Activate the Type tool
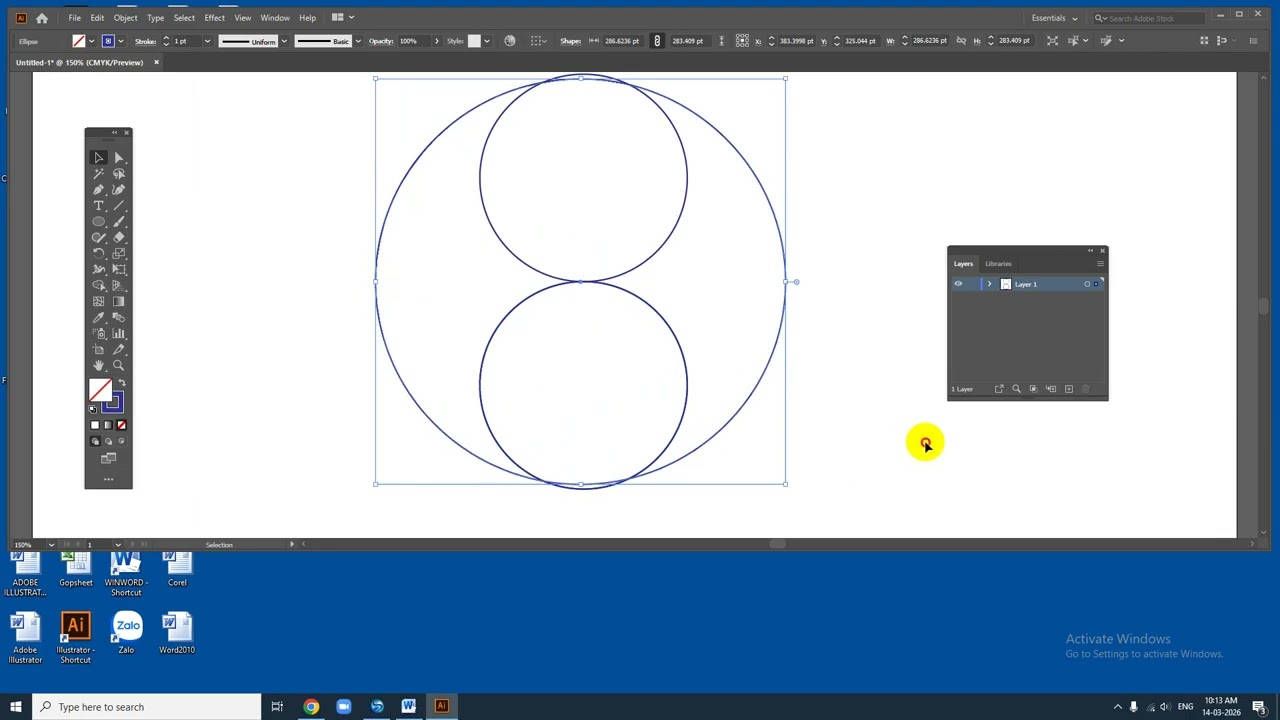Image resolution: width=1280 pixels, height=720 pixels. 98,206
